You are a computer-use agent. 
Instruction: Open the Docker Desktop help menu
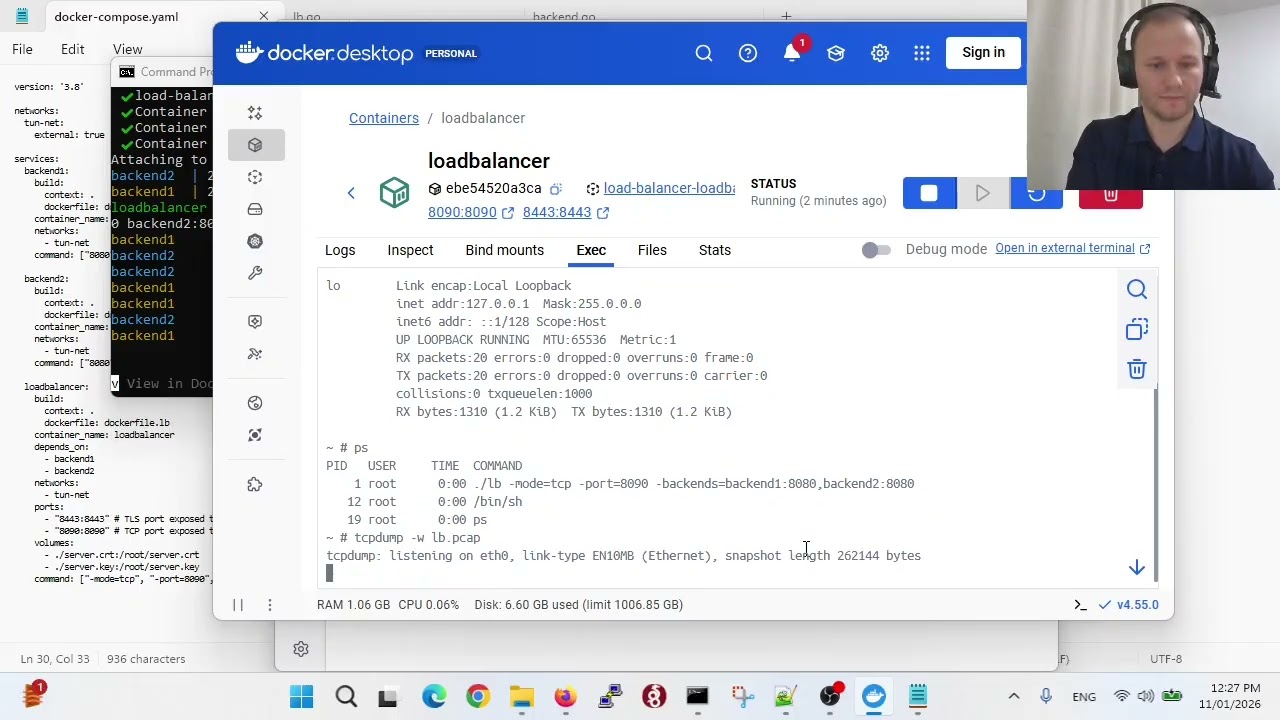[x=748, y=53]
